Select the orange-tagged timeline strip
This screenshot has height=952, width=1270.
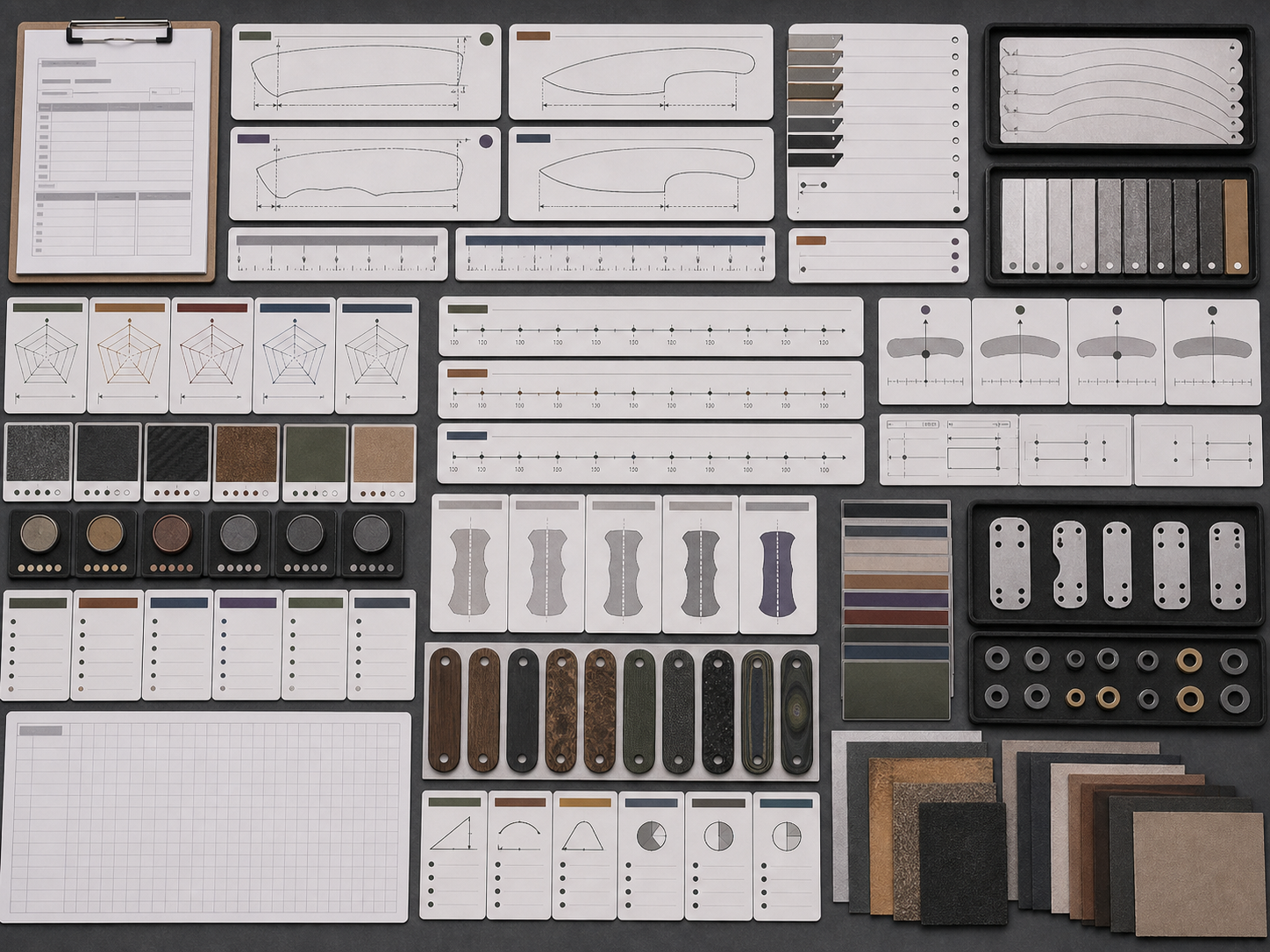pyautogui.click(x=651, y=389)
